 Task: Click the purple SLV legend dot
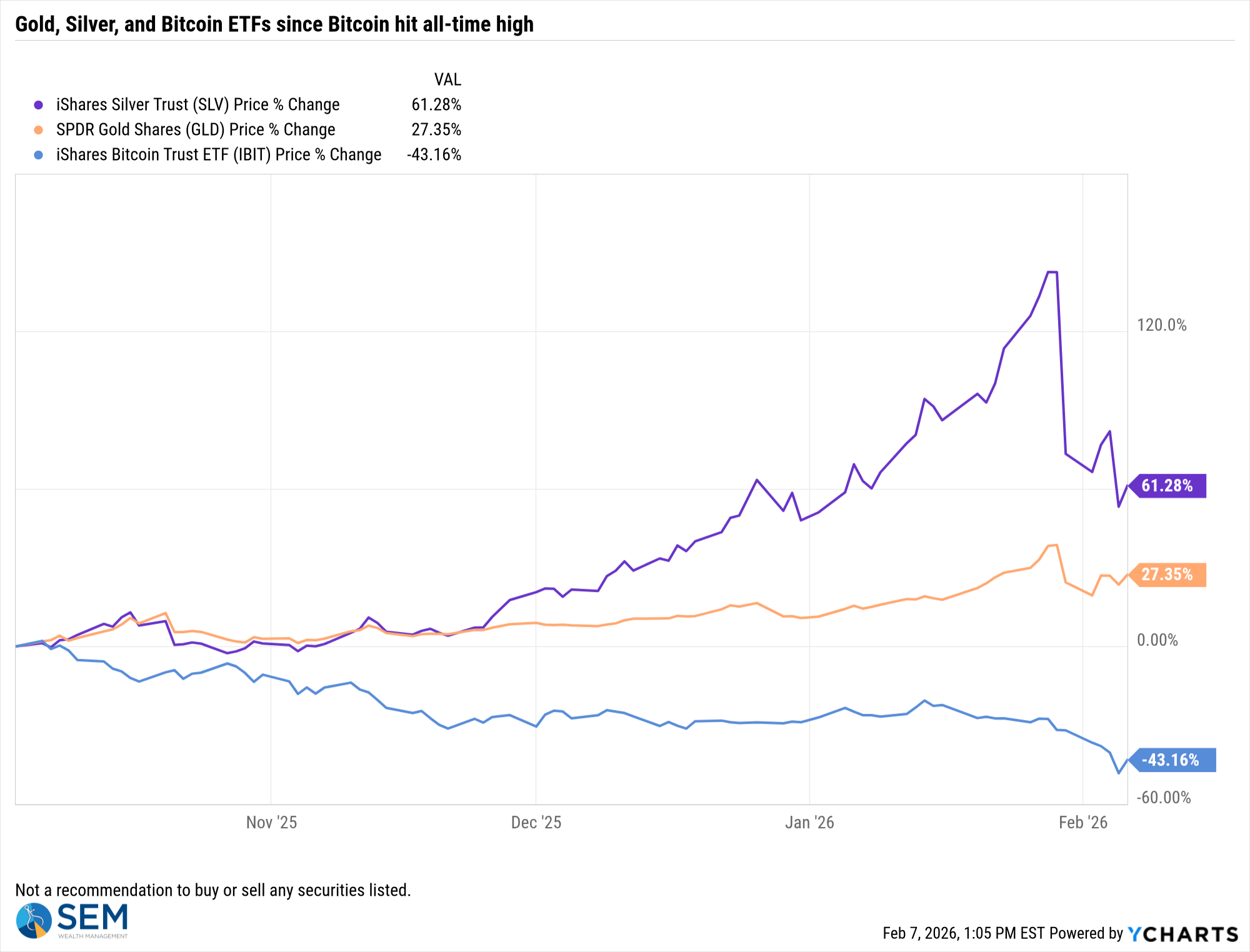(39, 105)
